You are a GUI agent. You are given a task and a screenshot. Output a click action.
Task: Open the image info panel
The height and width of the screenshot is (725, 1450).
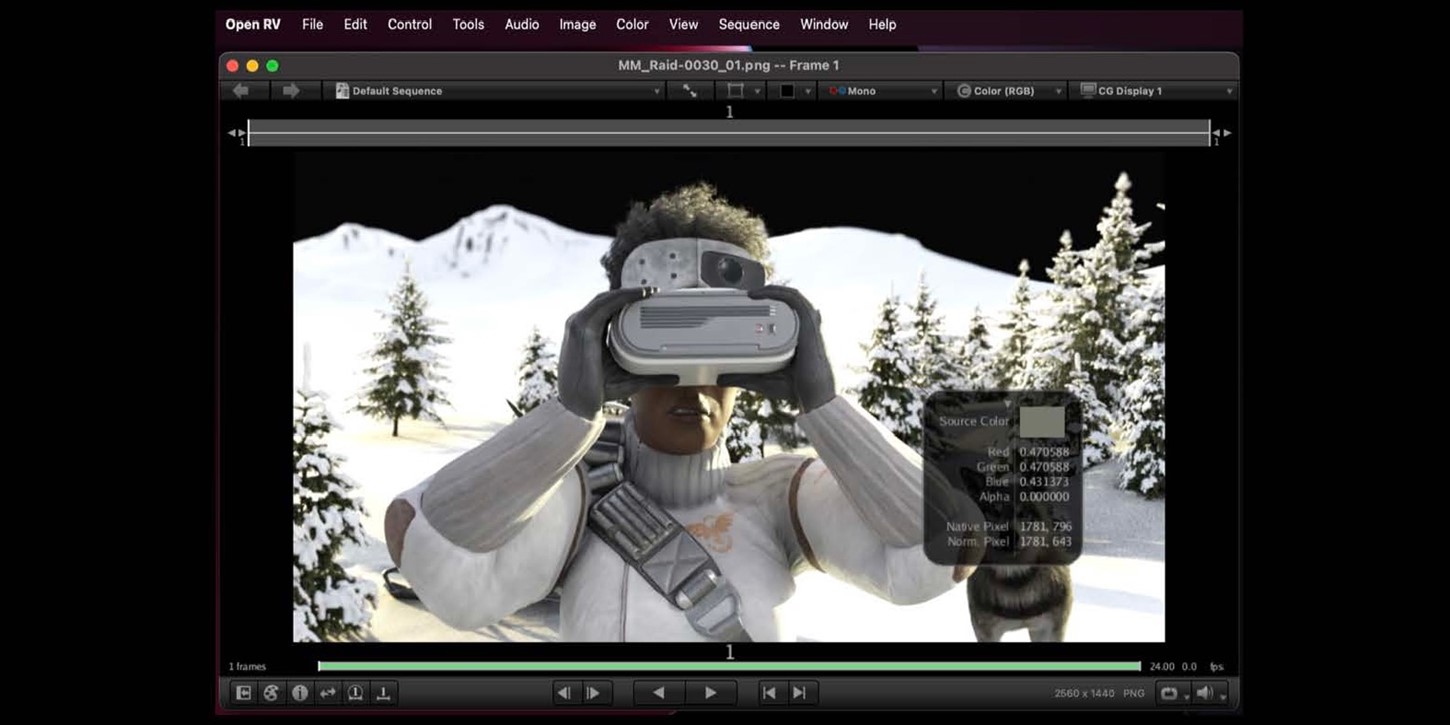coord(300,692)
